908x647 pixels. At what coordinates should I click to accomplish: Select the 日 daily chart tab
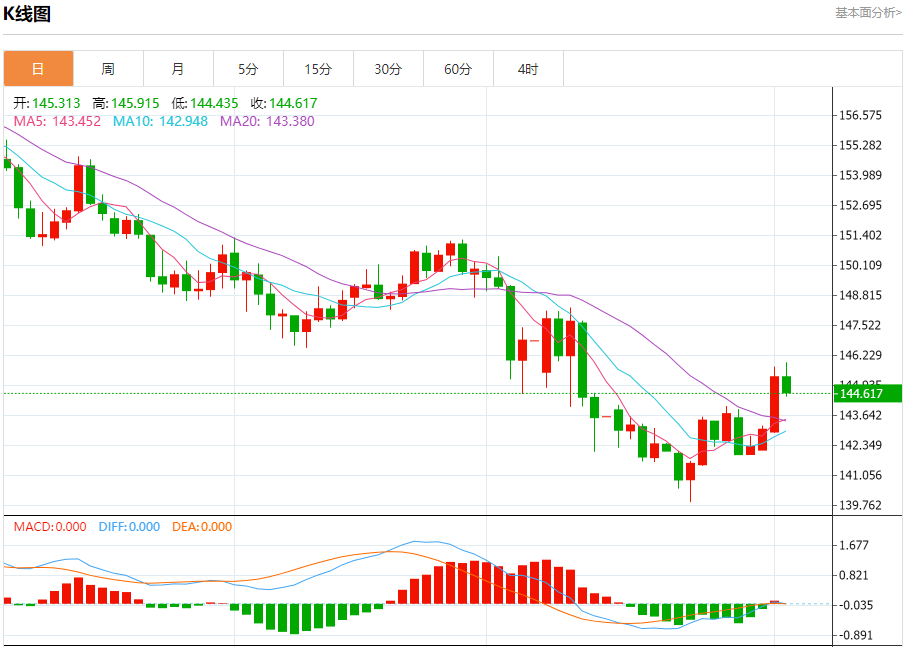[x=38, y=69]
